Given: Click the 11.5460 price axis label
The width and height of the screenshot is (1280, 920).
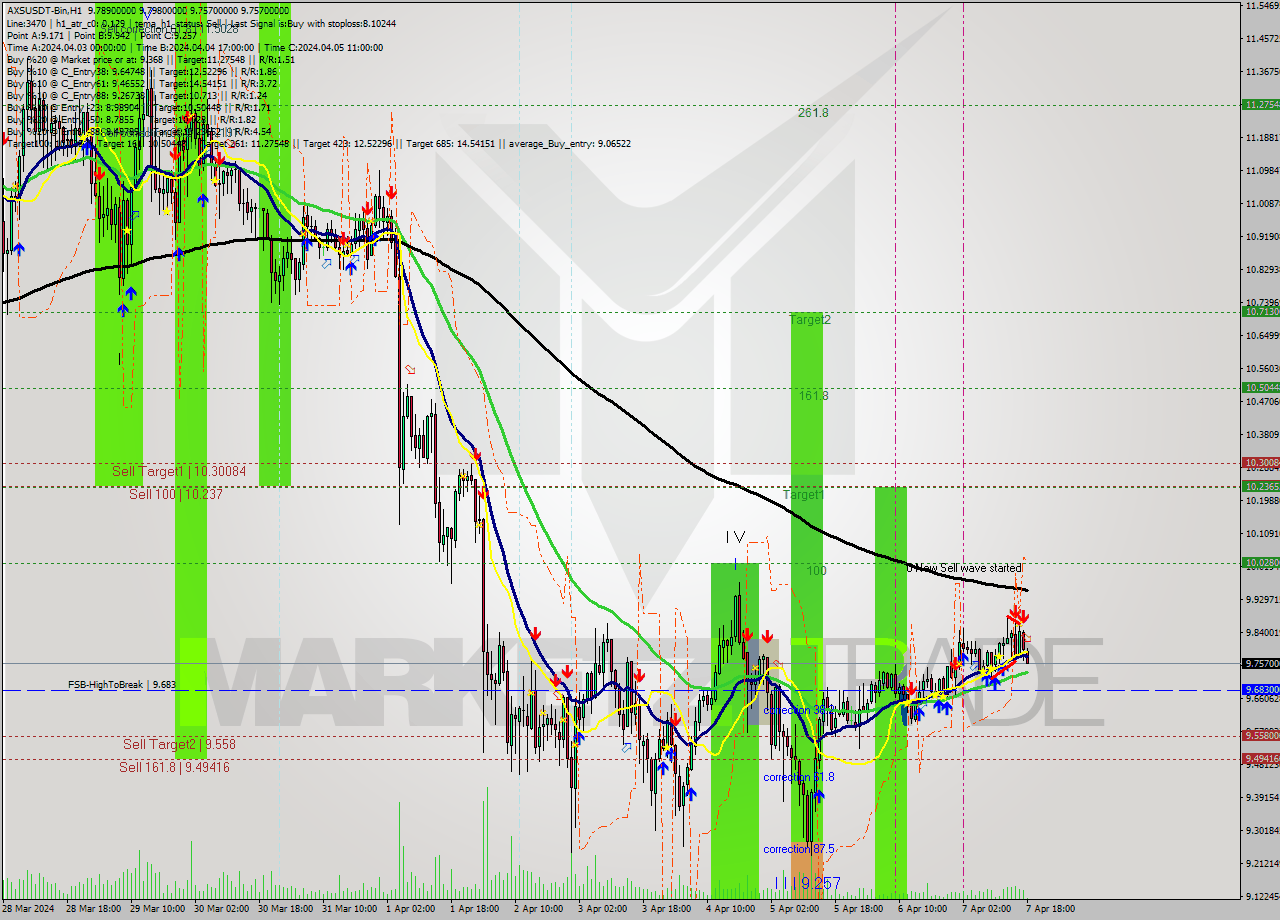Looking at the screenshot, I should (x=1262, y=6).
